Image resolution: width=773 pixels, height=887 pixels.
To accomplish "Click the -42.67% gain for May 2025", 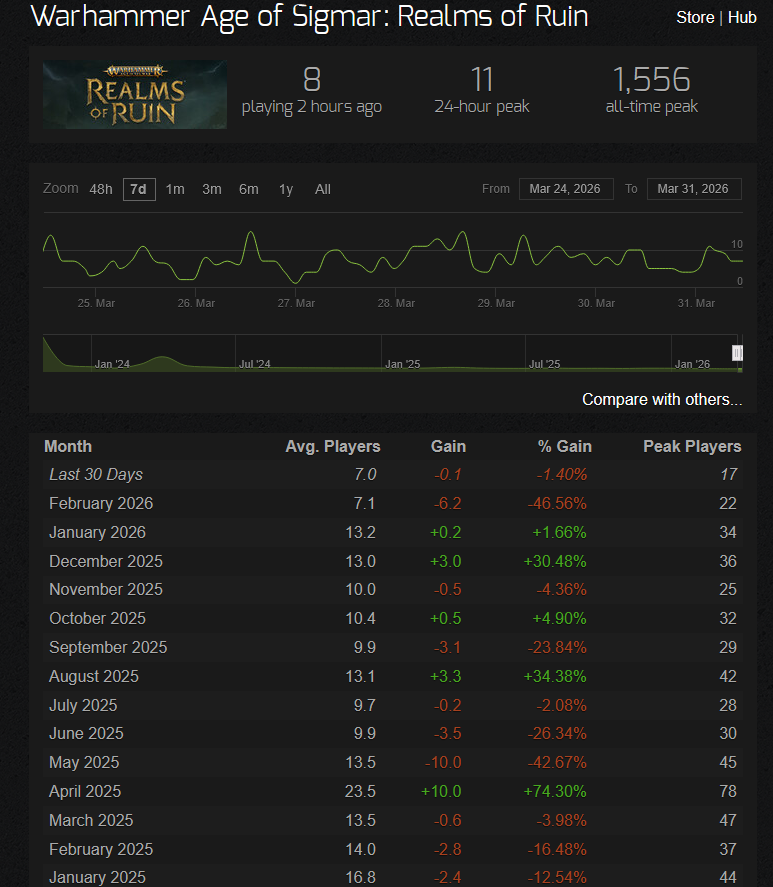I will pyautogui.click(x=557, y=762).
